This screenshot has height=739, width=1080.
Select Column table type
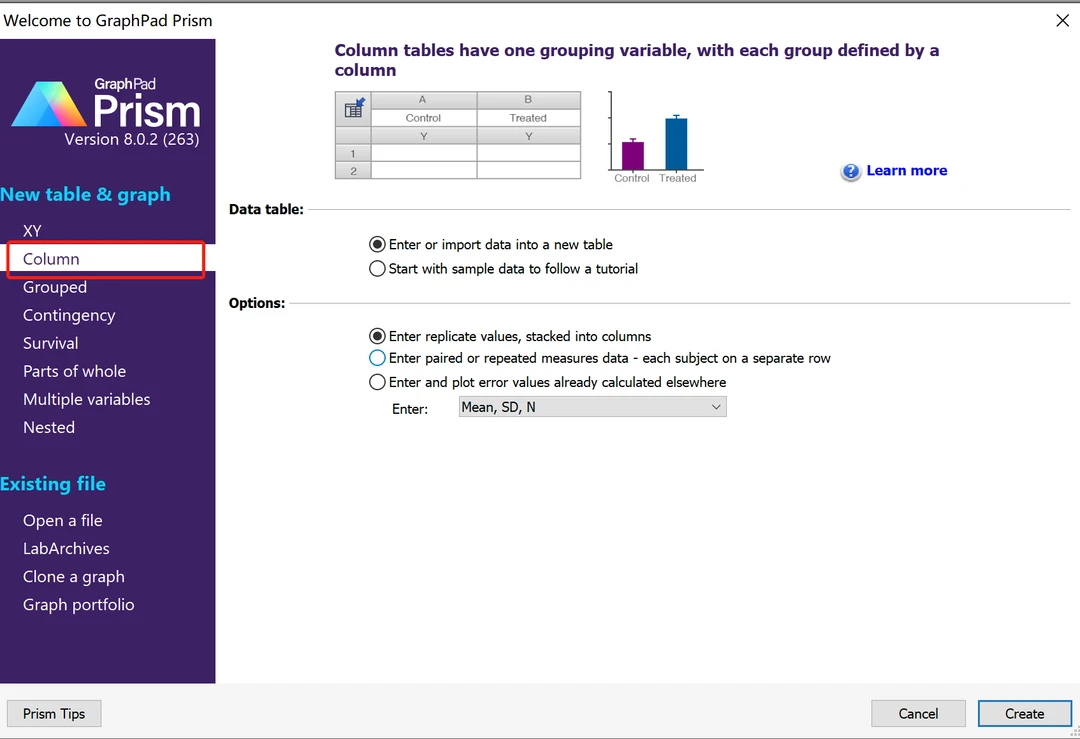105,259
